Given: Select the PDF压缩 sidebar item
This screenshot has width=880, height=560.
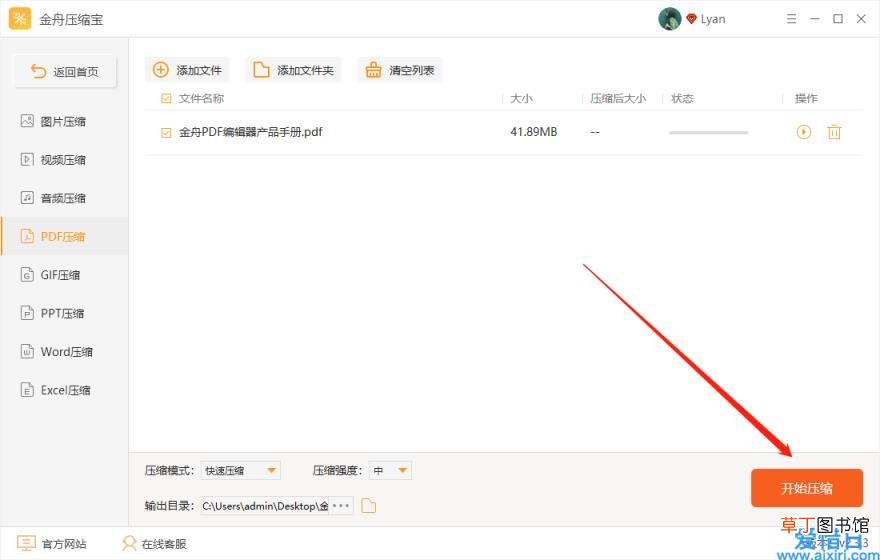Looking at the screenshot, I should point(65,236).
